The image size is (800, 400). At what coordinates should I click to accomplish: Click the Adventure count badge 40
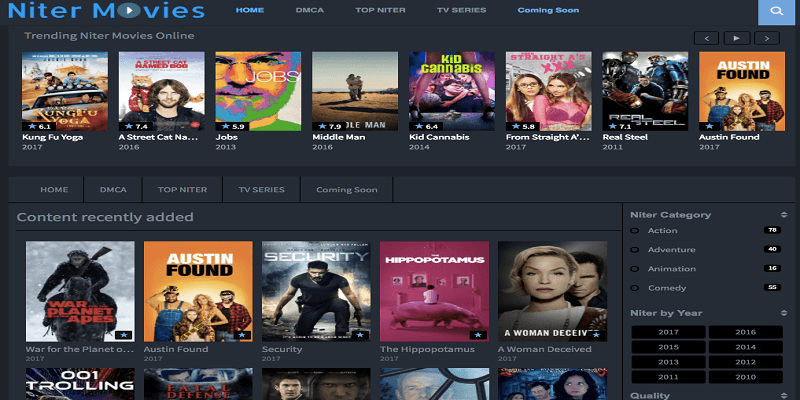click(x=772, y=249)
